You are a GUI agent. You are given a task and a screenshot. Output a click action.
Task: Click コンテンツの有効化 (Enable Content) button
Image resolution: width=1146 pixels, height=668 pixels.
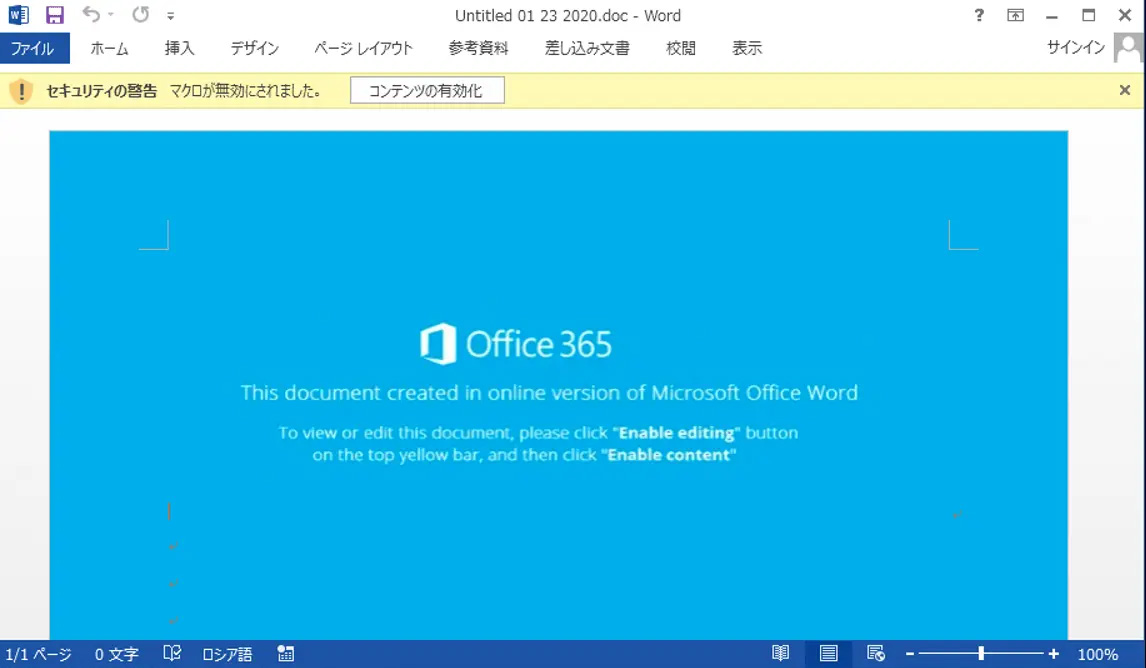click(427, 91)
